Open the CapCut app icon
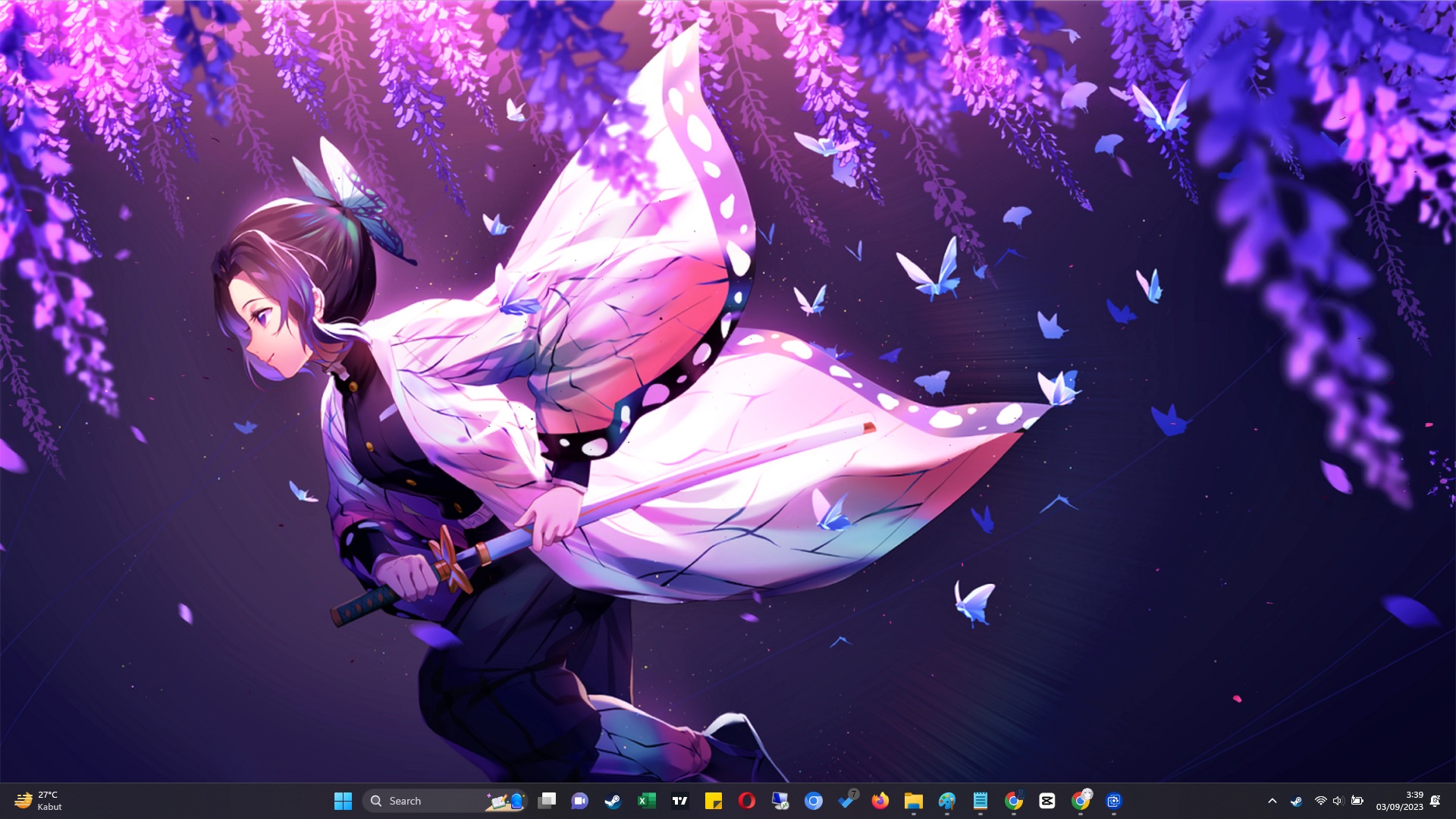The image size is (1456, 819). coord(1046,801)
